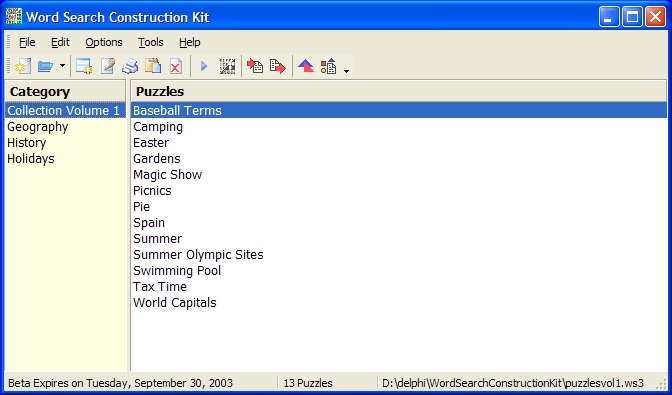Screen dimensions: 672x395
Task: Click the delete puzzle red X icon
Action: pos(175,66)
